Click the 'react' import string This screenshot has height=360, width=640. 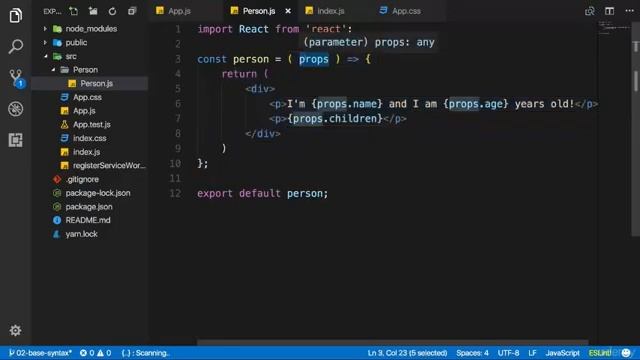coord(326,29)
